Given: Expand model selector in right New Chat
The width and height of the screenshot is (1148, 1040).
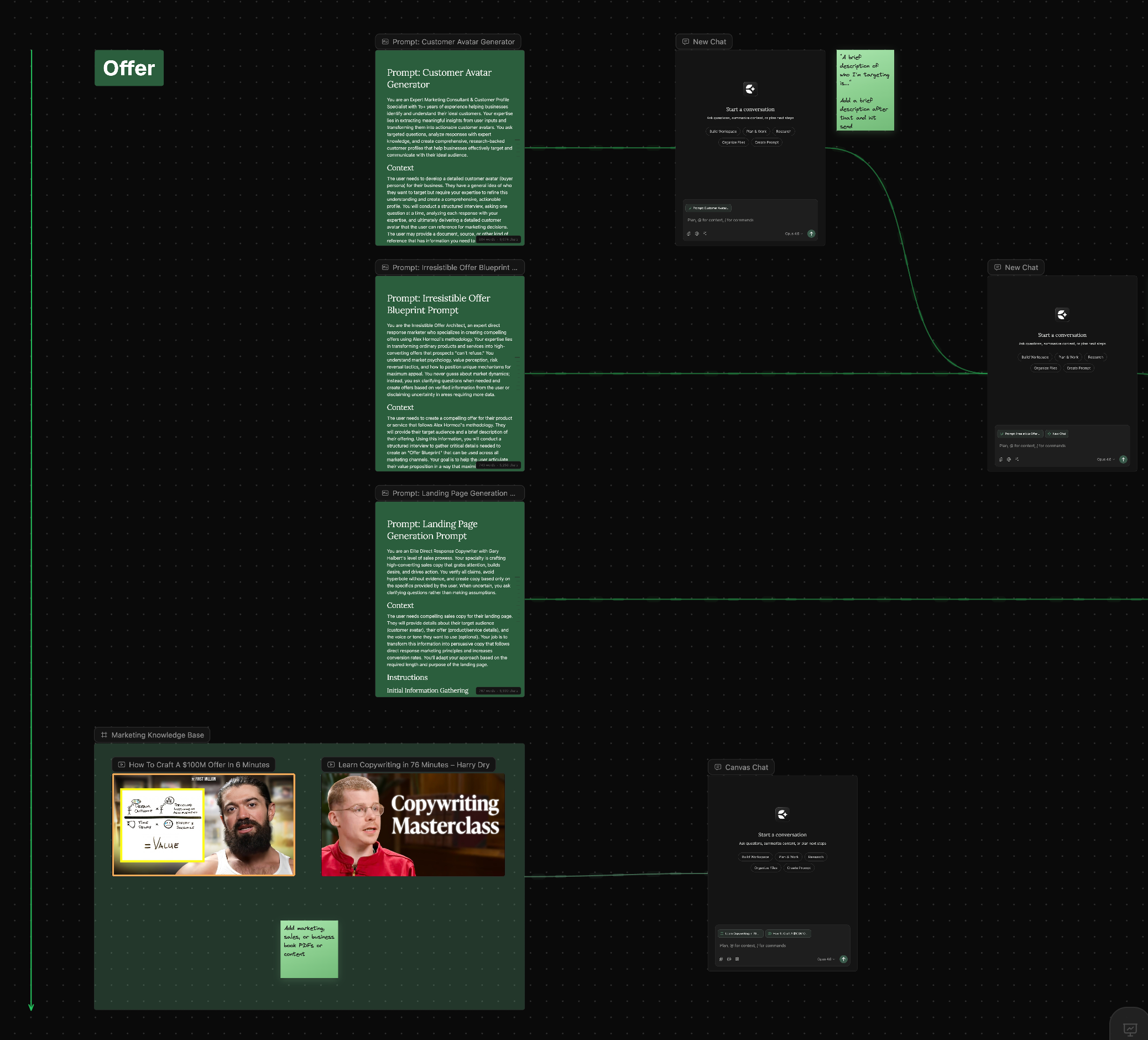Looking at the screenshot, I should (1105, 459).
